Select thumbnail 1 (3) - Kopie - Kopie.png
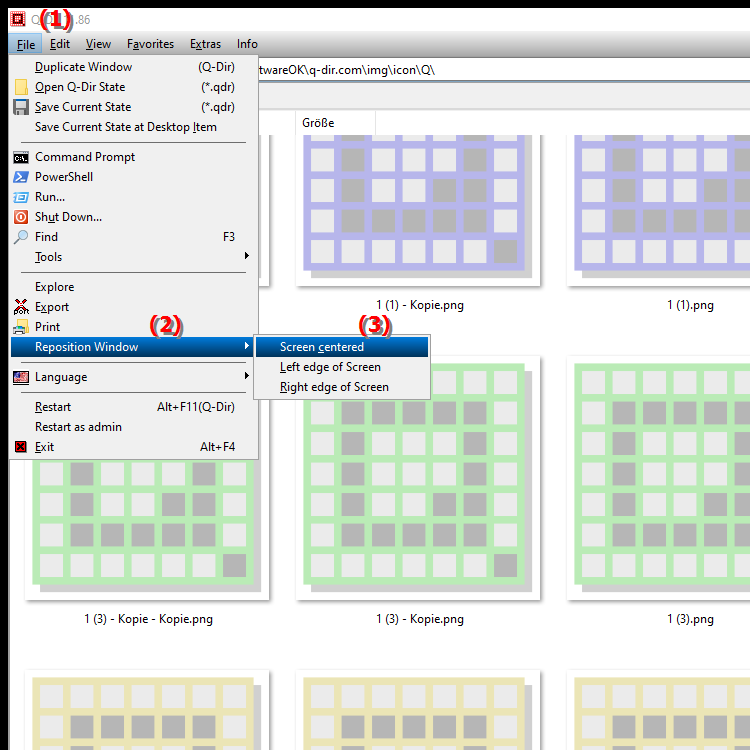750x750 pixels. tap(147, 530)
